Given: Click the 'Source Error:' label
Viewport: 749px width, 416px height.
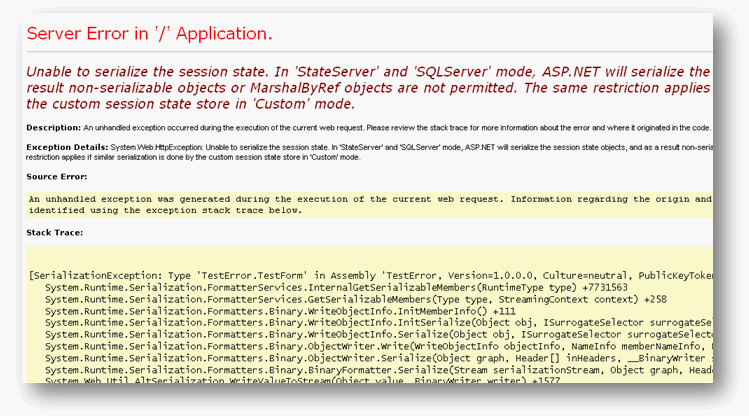Looking at the screenshot, I should click(x=57, y=177).
